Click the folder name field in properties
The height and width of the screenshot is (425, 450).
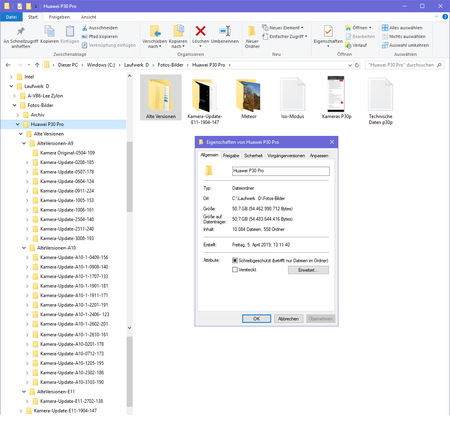281,171
